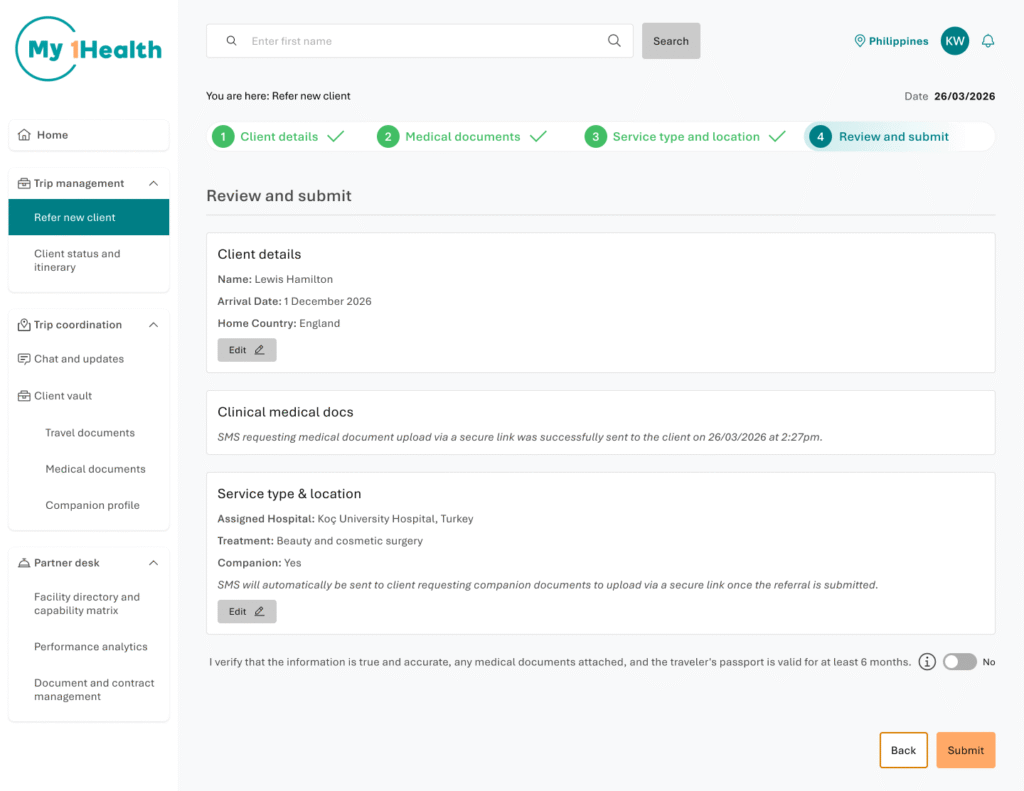Open the KW user avatar
The image size is (1024, 791).
(x=954, y=40)
